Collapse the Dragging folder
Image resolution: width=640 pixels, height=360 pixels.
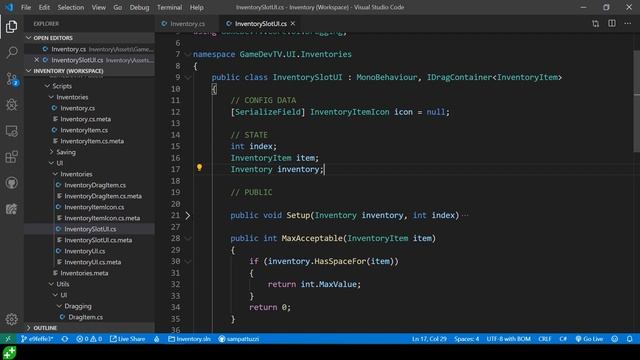[x=59, y=306]
